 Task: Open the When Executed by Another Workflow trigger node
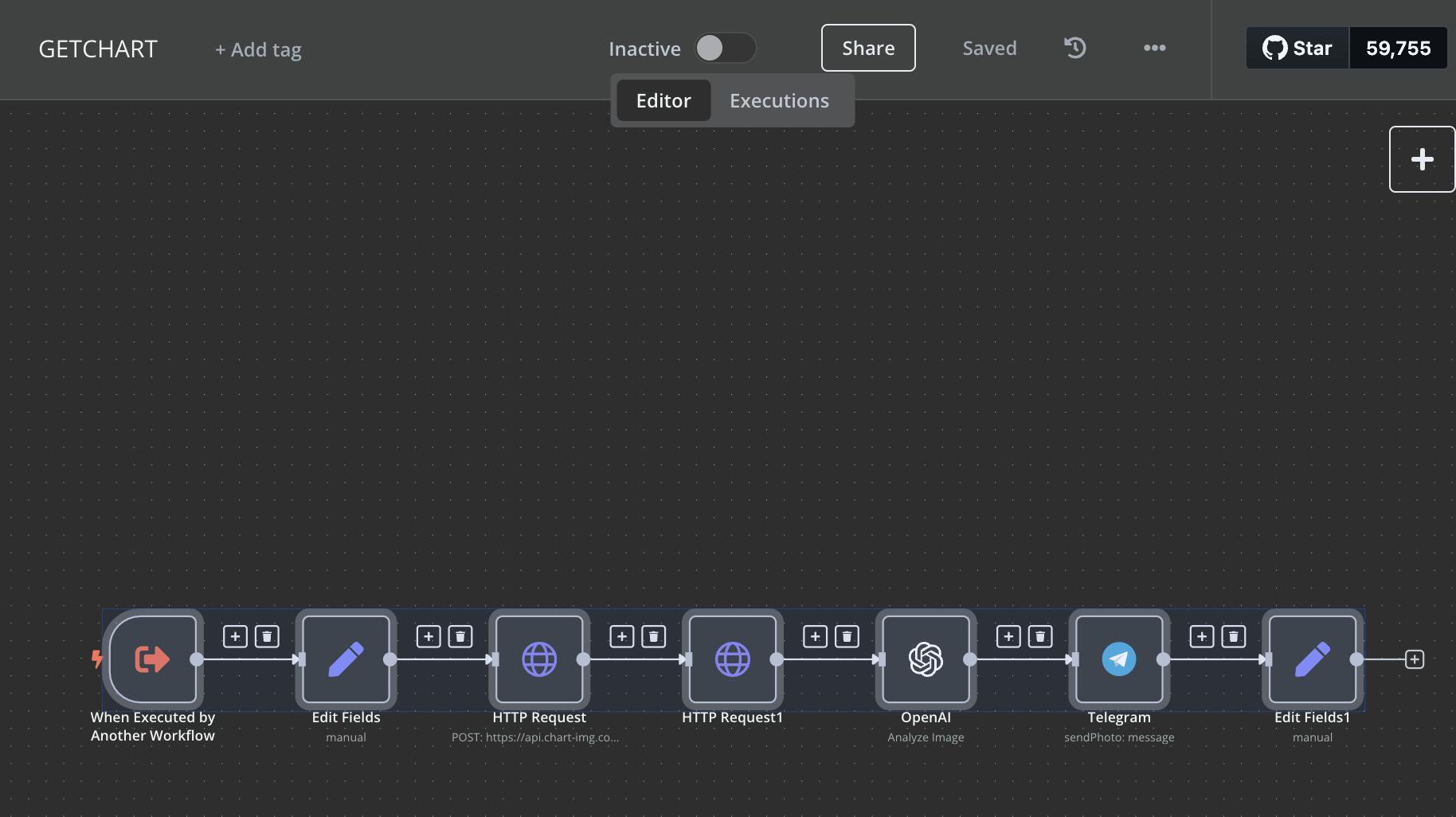pyautogui.click(x=152, y=659)
